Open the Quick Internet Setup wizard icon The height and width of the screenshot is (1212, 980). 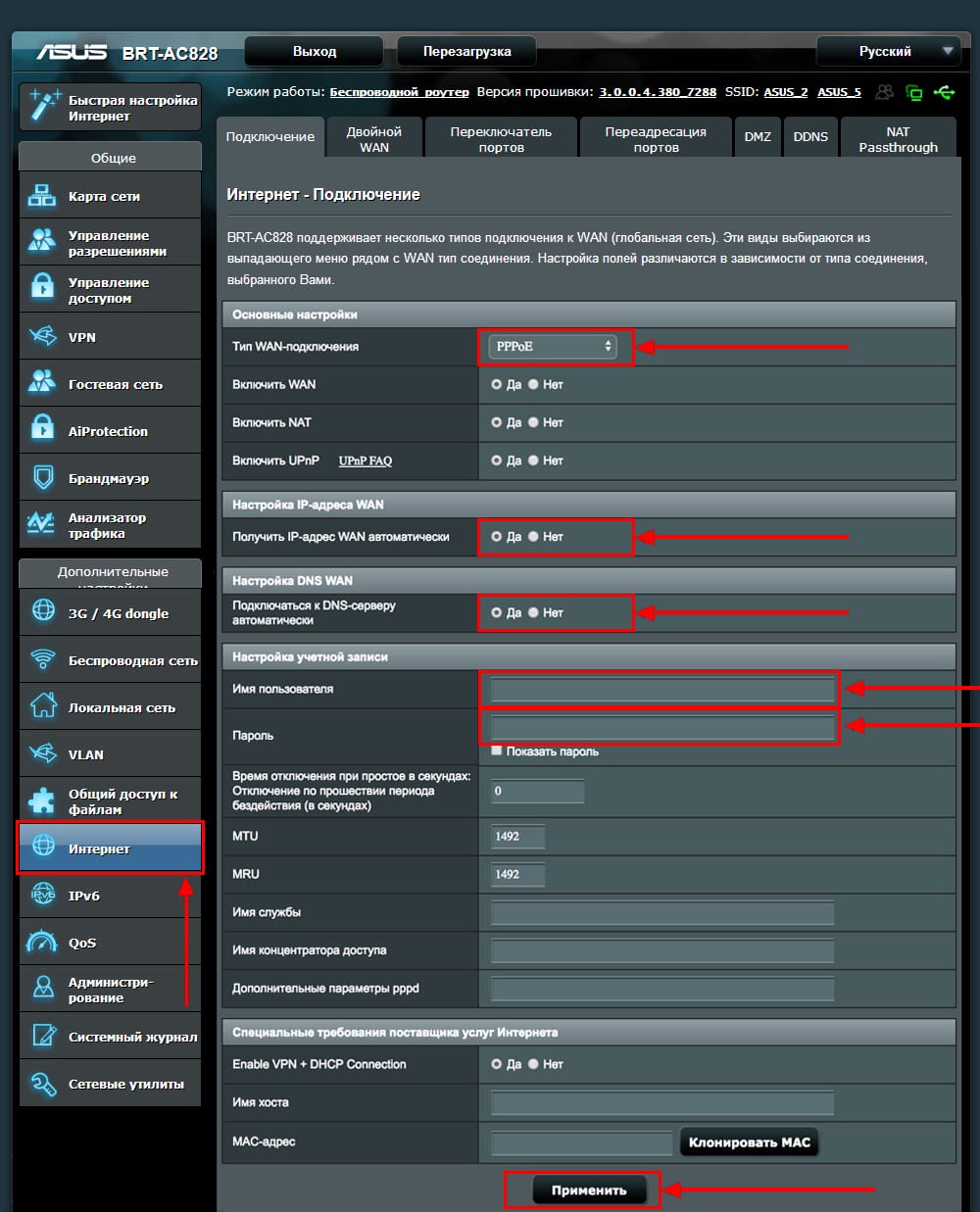click(x=45, y=106)
